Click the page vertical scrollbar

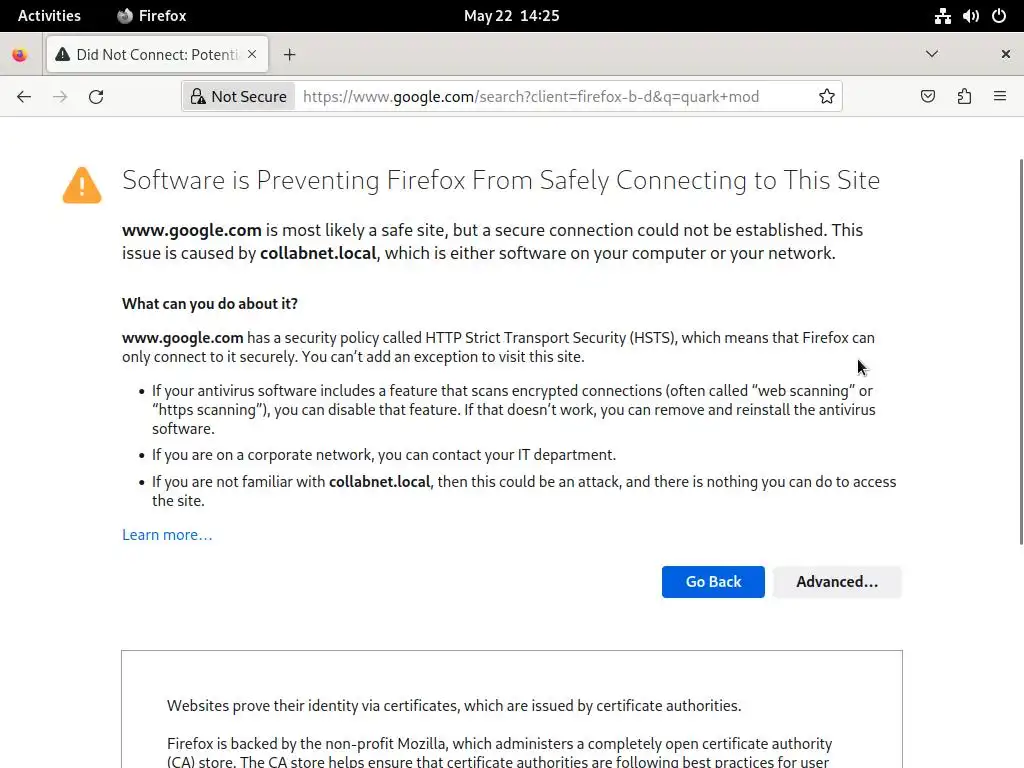coord(1020,350)
